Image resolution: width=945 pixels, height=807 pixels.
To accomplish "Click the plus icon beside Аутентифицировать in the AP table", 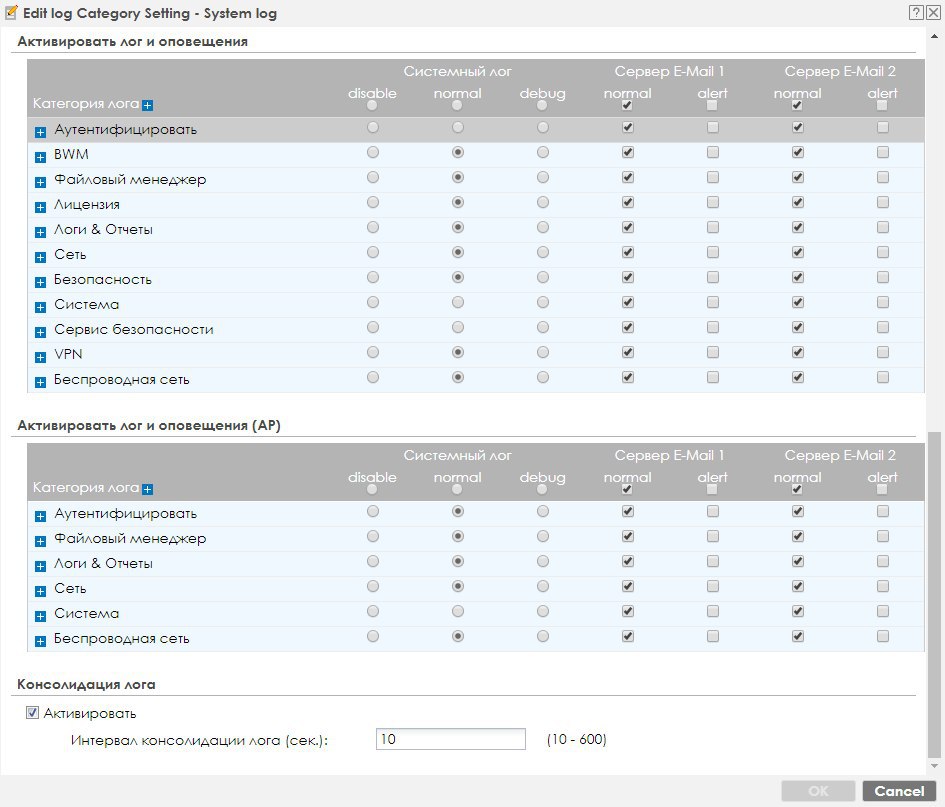I will coord(40,516).
